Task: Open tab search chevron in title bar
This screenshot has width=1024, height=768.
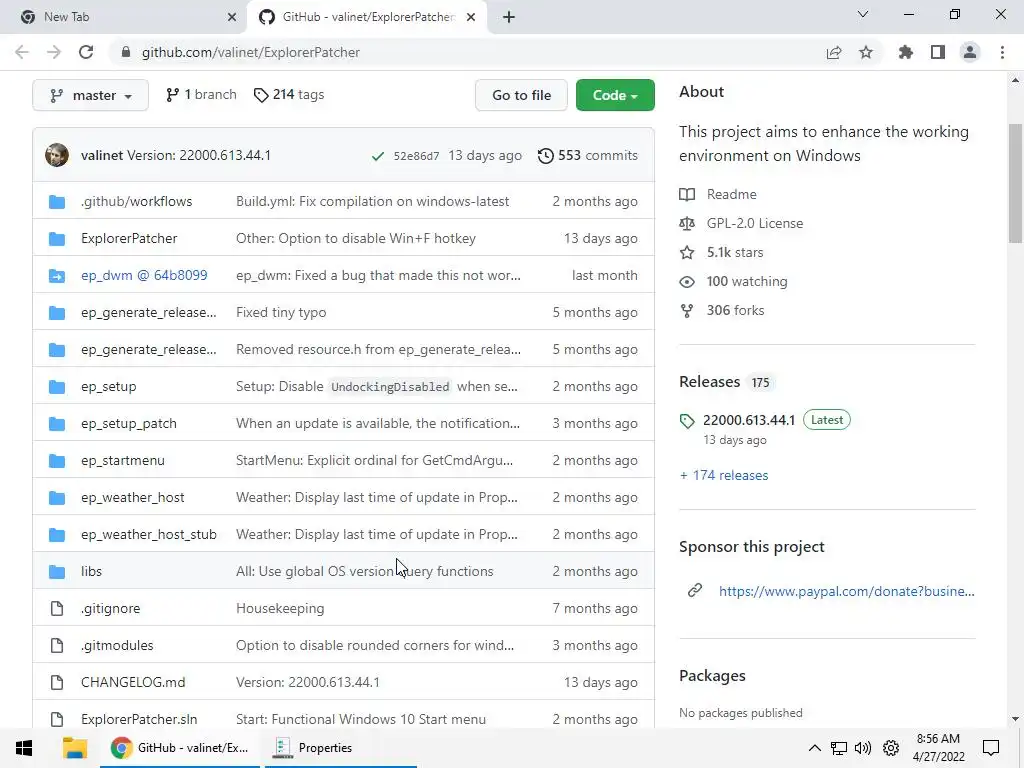Action: click(863, 14)
